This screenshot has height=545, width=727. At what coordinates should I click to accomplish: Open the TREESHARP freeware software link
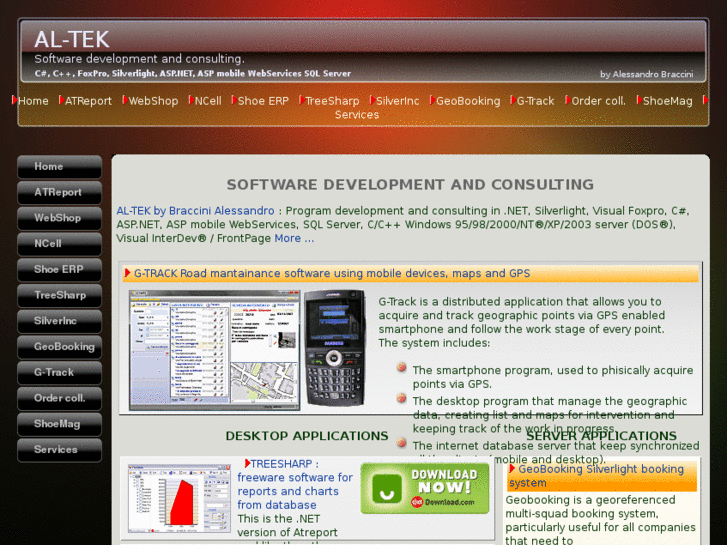coord(295,484)
